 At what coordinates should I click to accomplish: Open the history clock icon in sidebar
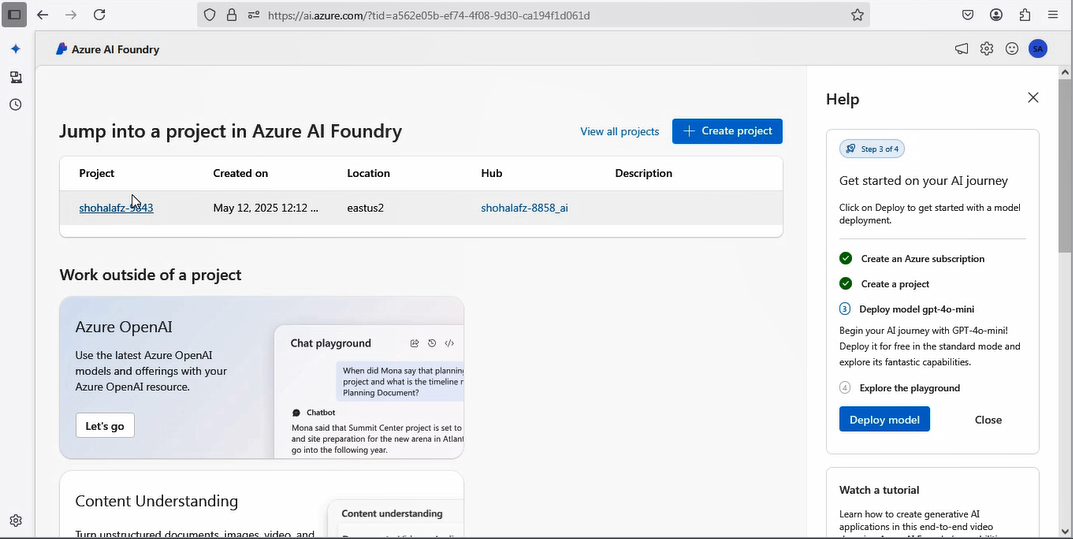pyautogui.click(x=15, y=105)
